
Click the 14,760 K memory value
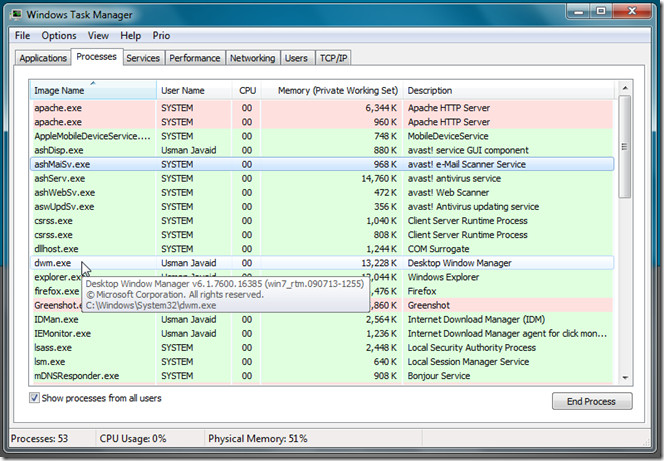coord(379,179)
